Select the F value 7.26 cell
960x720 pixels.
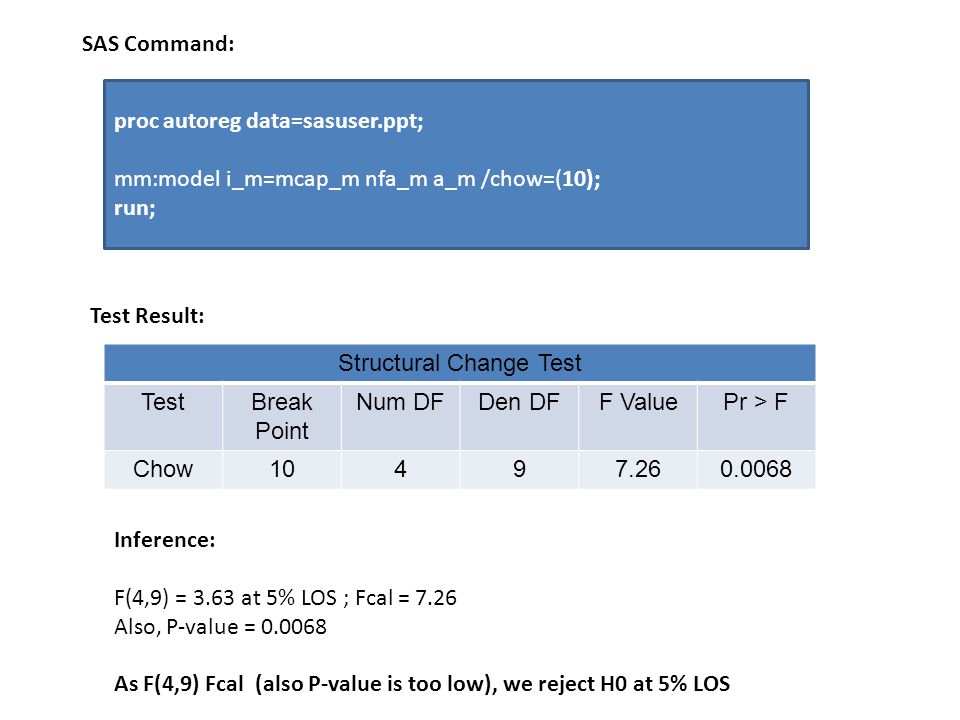[x=638, y=470]
